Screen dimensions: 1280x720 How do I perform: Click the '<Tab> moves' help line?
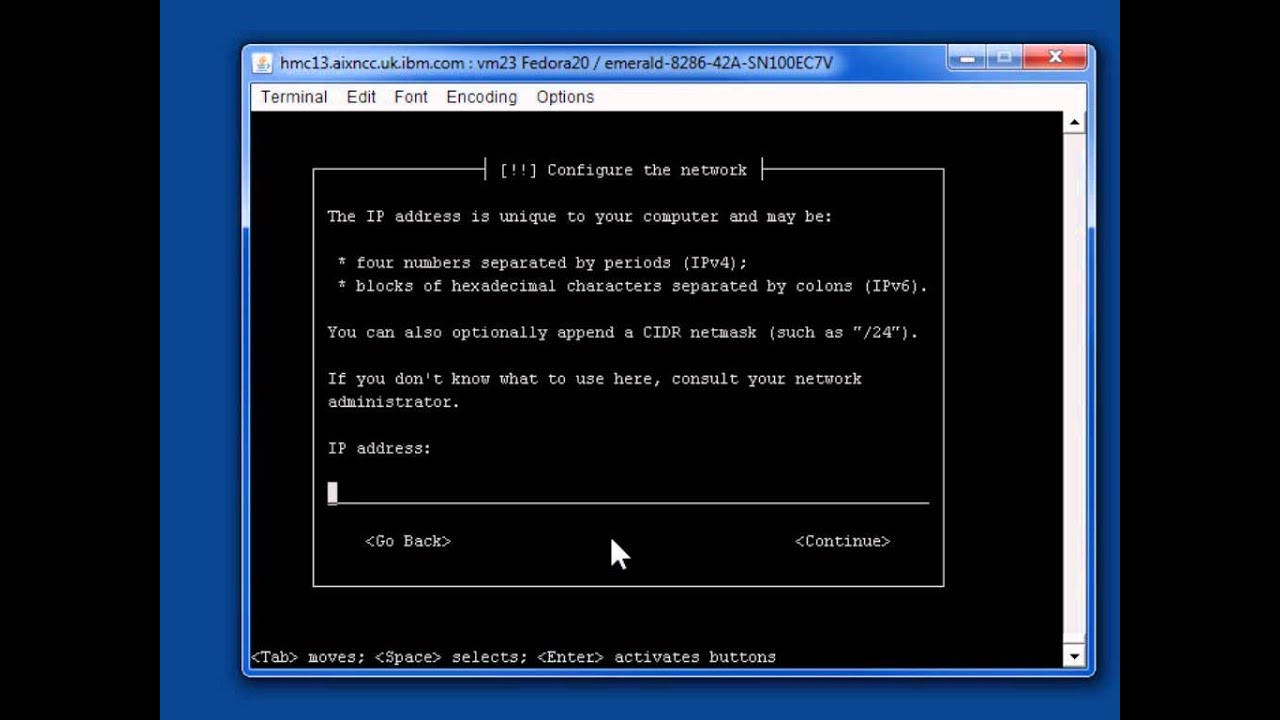(513, 658)
